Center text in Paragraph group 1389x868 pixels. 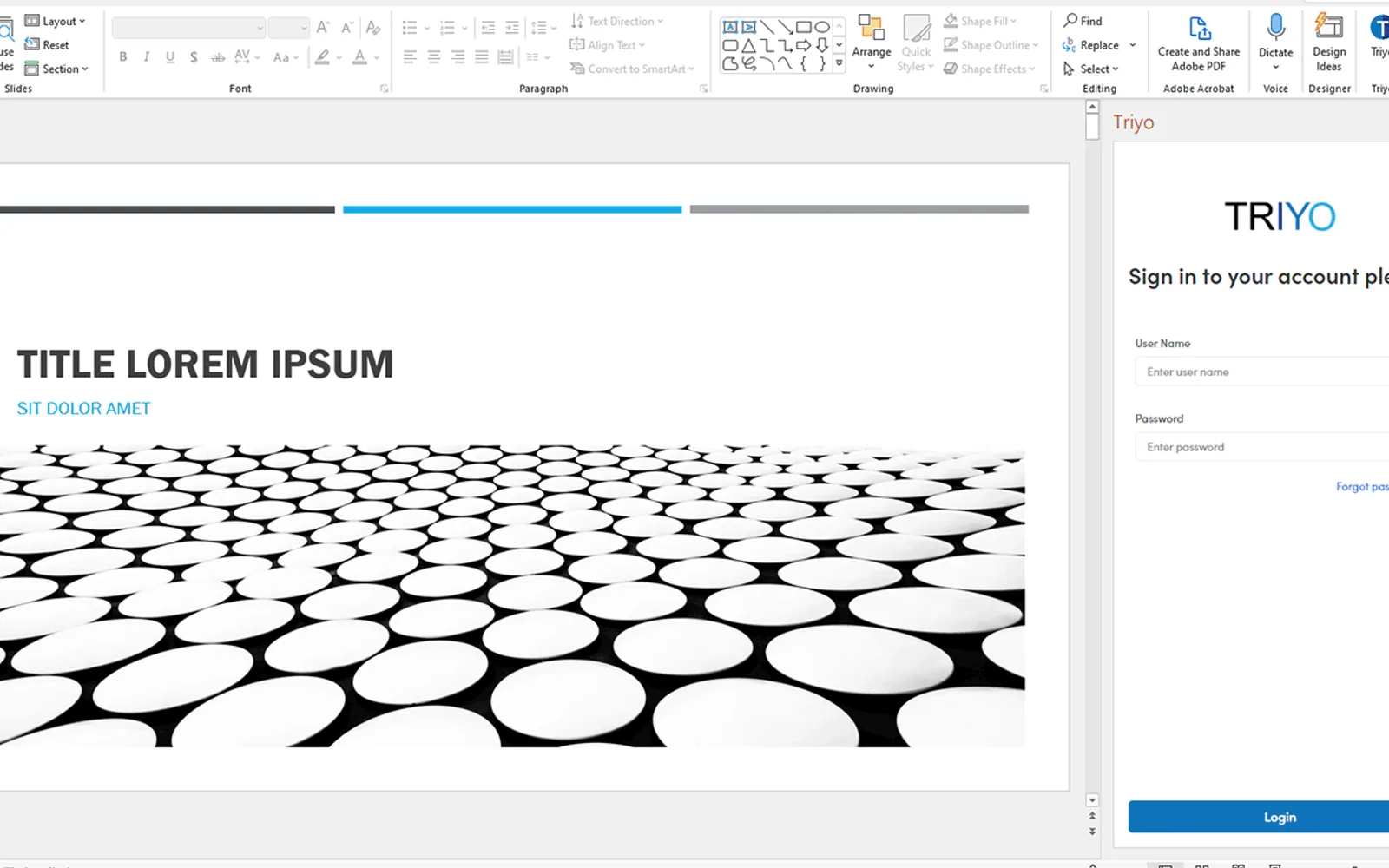coord(434,57)
